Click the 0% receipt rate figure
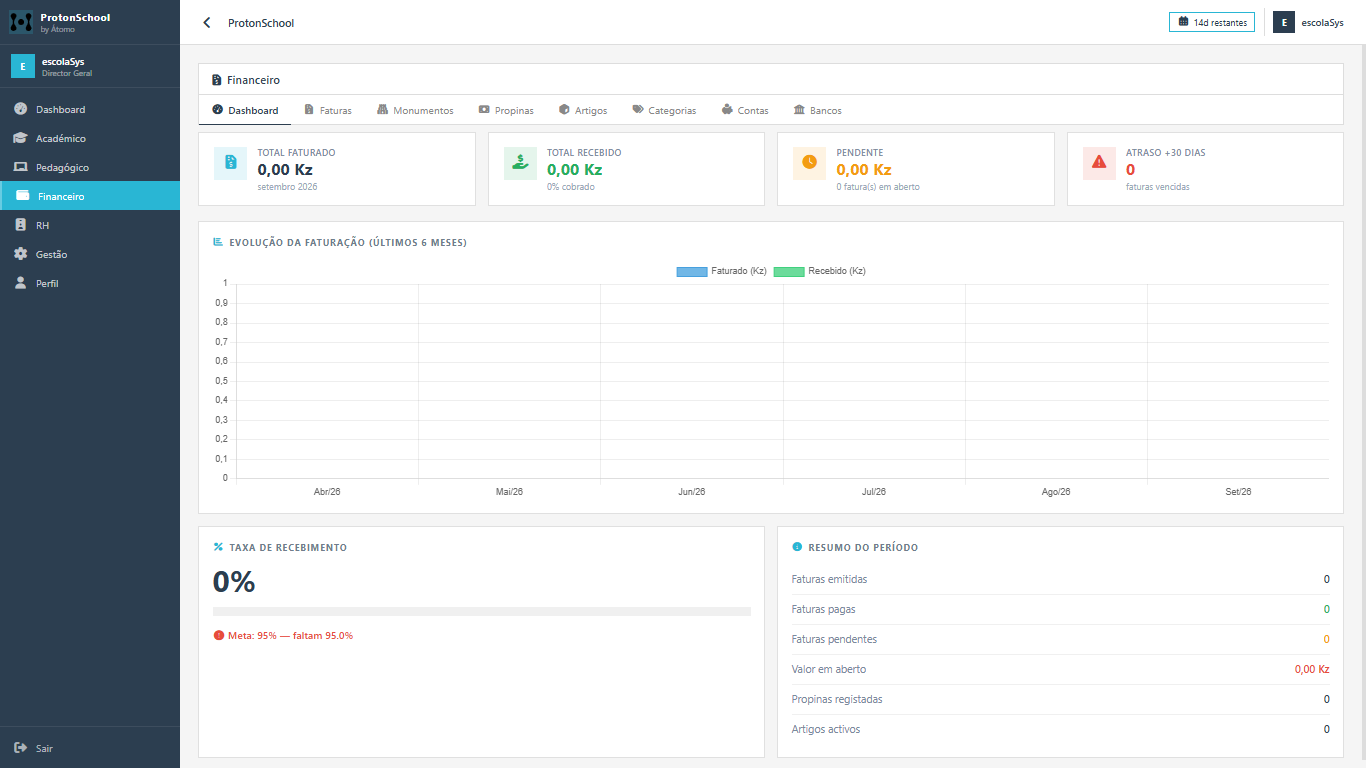The image size is (1366, 768). (x=234, y=582)
